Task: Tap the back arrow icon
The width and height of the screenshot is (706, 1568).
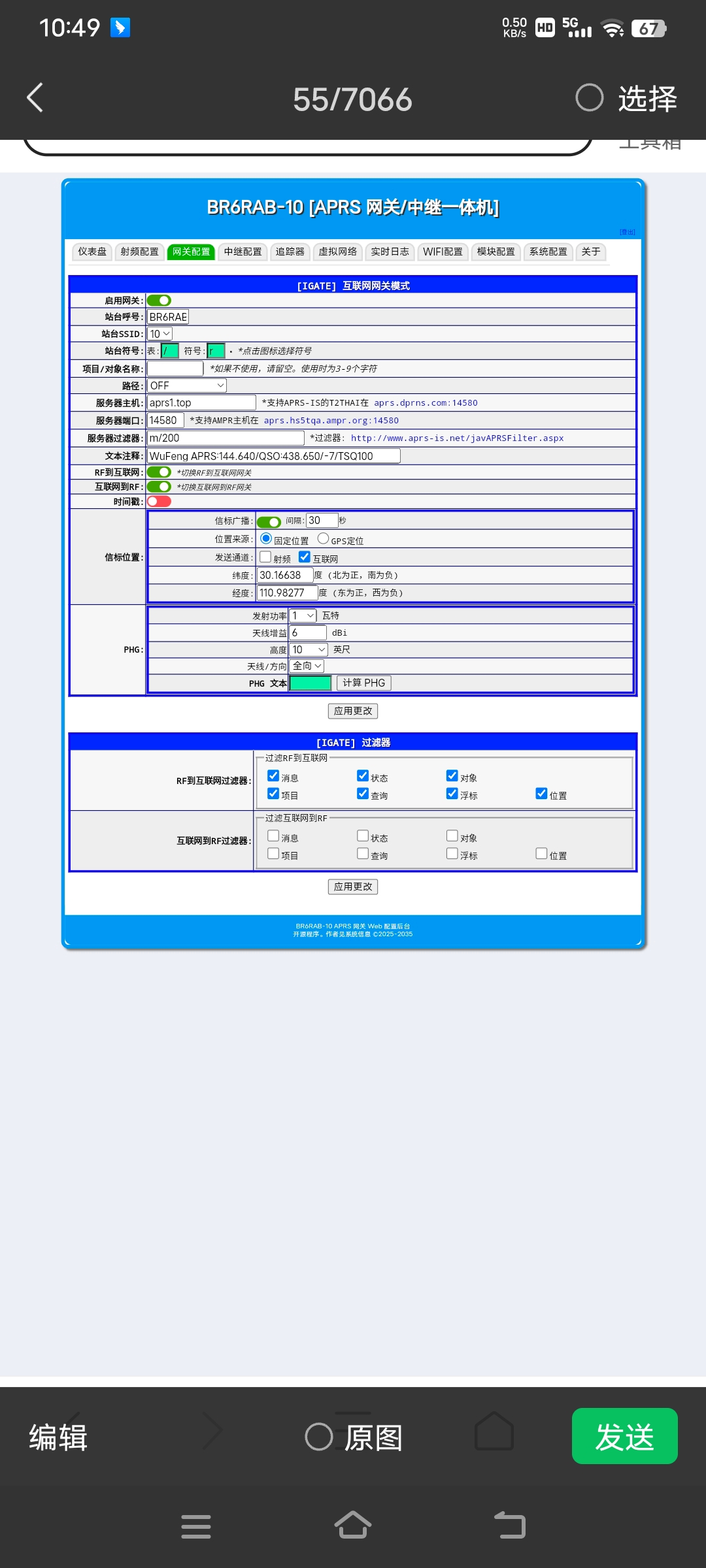Action: (35, 98)
